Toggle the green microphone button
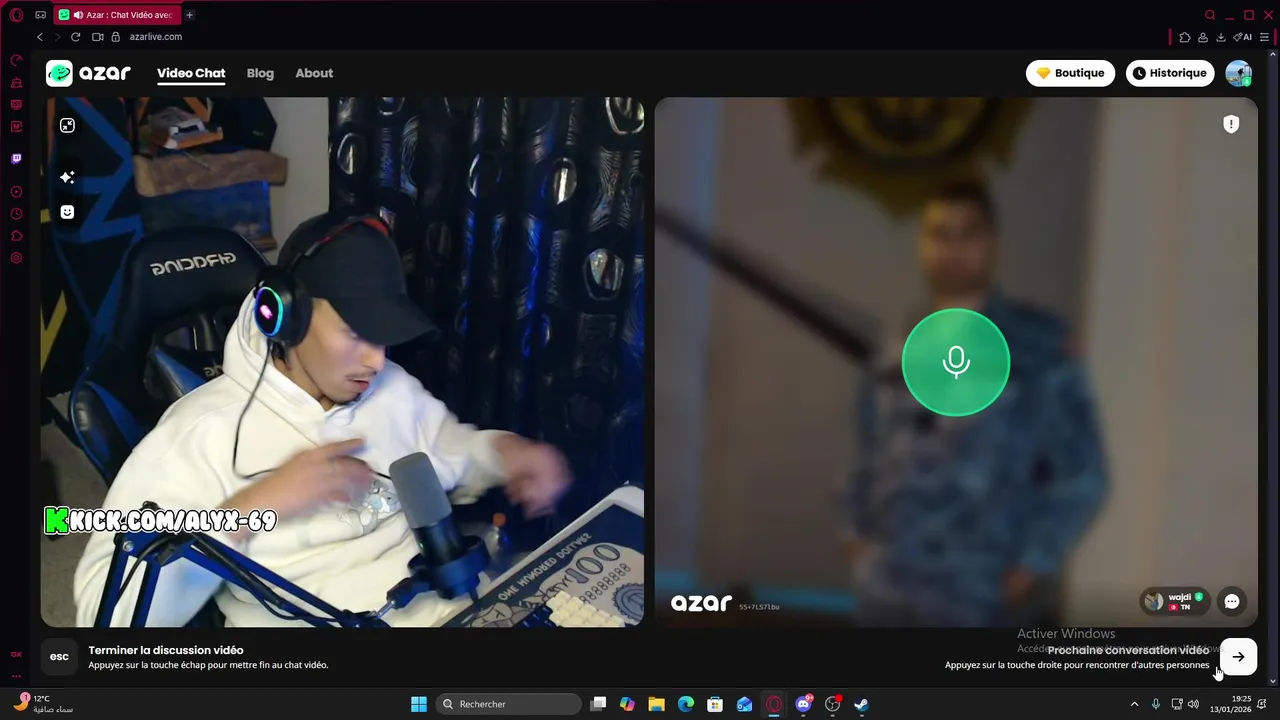This screenshot has width=1280, height=720. [x=956, y=362]
